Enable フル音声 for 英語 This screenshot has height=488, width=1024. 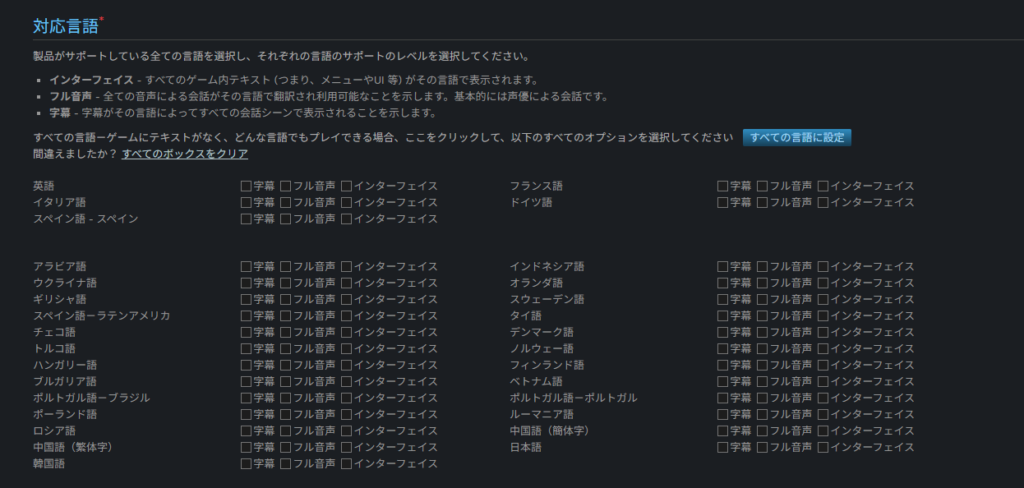(x=286, y=186)
